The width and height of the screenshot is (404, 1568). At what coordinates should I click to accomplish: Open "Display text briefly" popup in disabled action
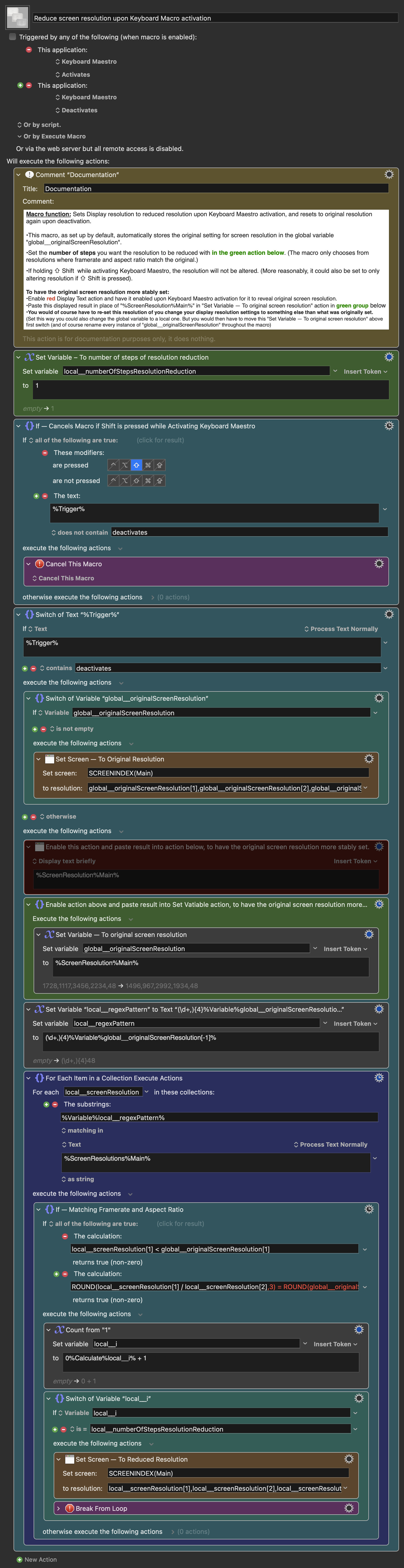[64, 861]
